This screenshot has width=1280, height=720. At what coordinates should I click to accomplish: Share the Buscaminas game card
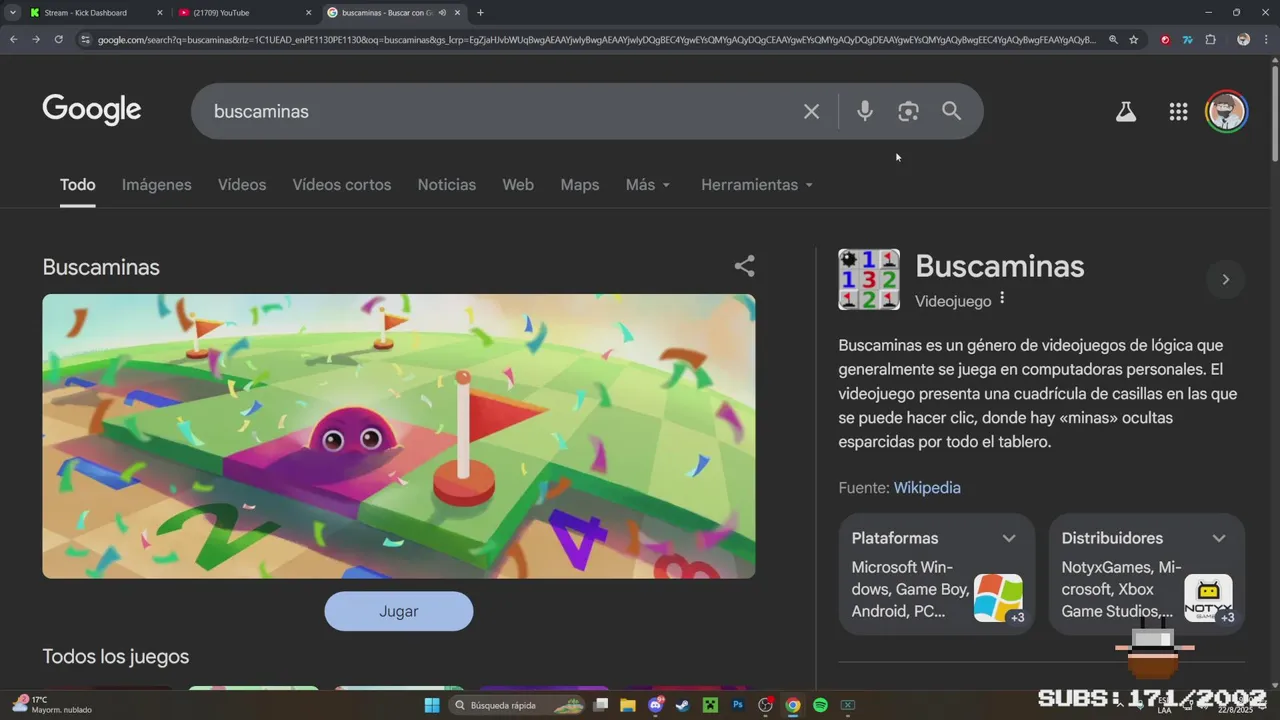tap(744, 266)
